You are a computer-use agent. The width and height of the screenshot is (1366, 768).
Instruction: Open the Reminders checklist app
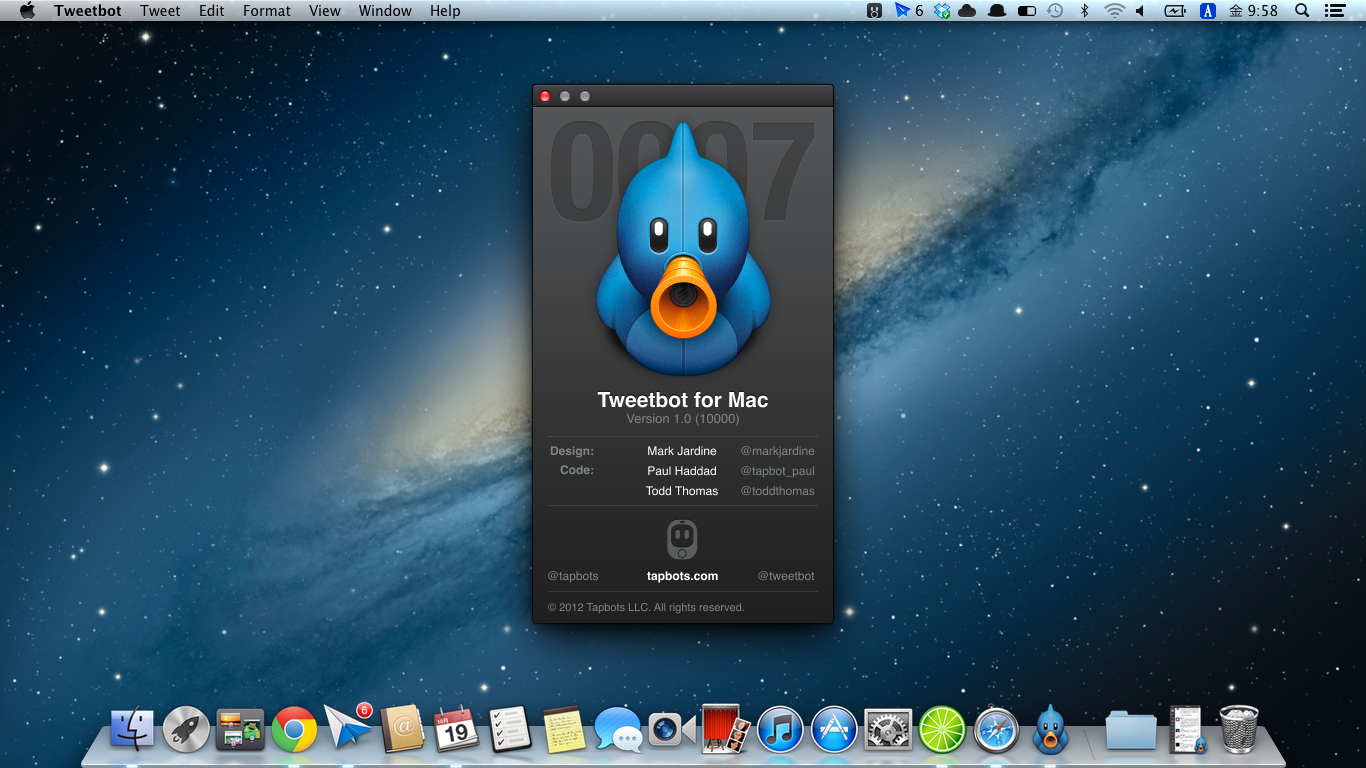[x=510, y=729]
